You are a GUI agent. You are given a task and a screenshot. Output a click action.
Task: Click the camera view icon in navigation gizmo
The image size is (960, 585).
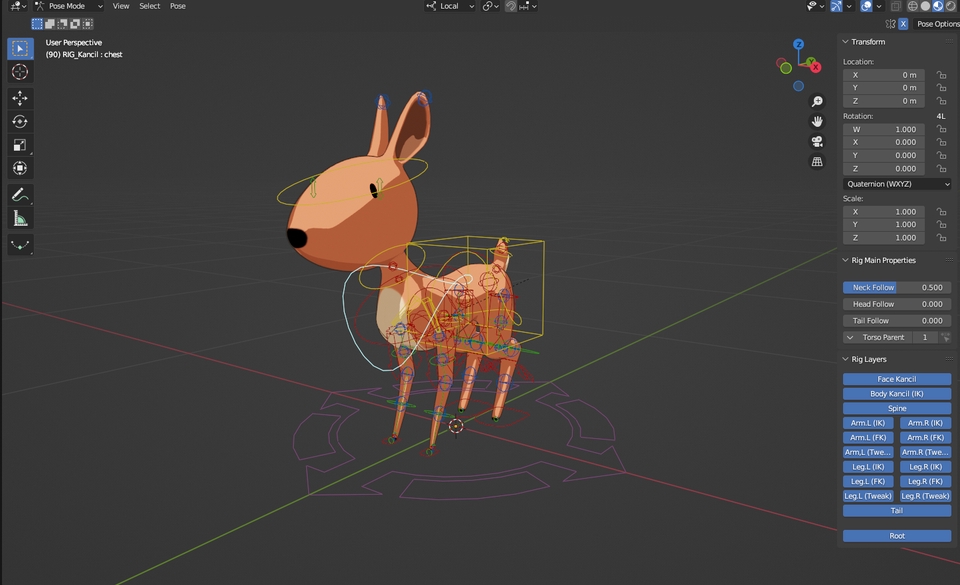pos(817,141)
